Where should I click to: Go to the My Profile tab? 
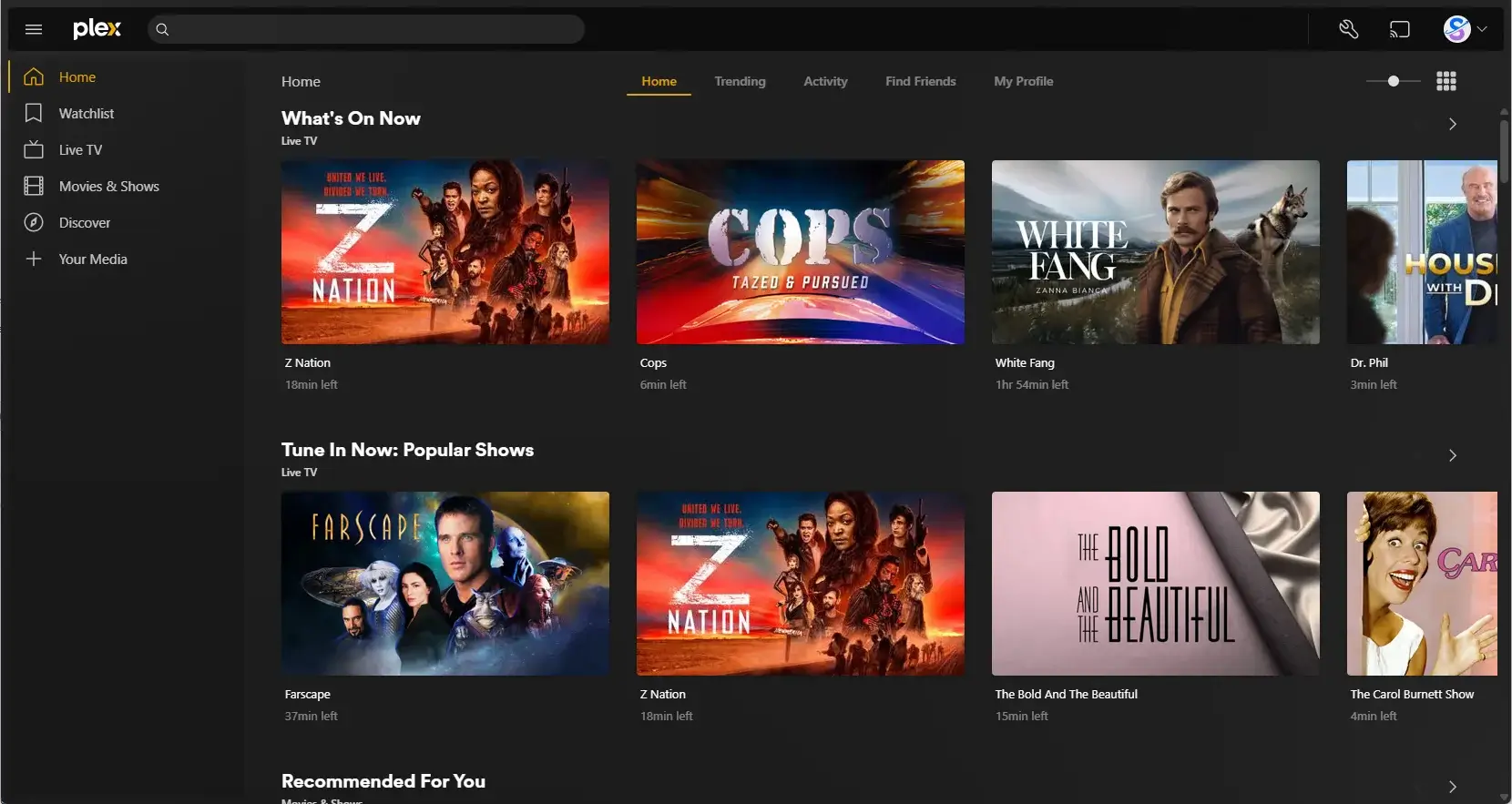pos(1024,81)
